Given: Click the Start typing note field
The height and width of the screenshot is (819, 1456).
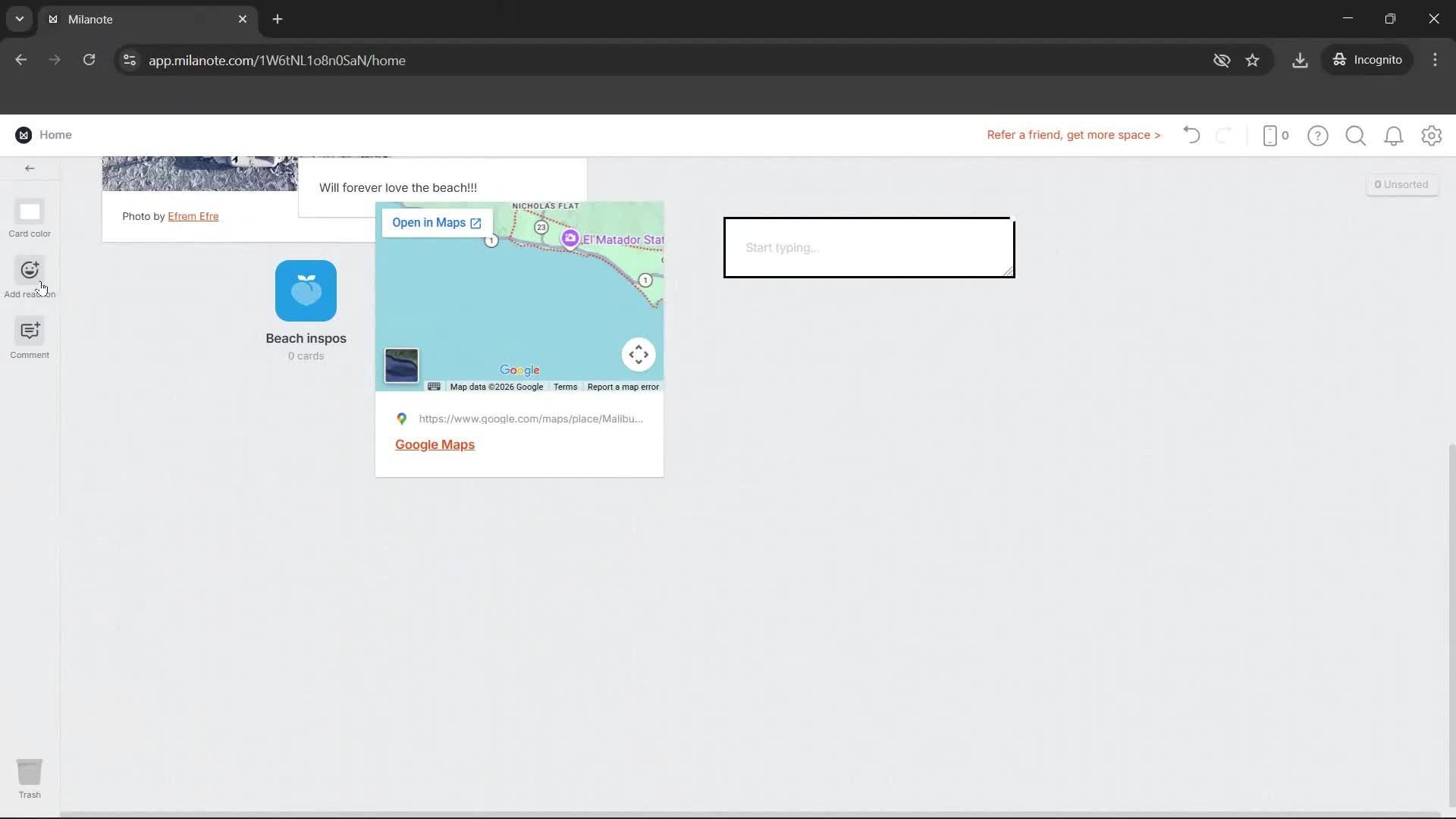Looking at the screenshot, I should pyautogui.click(x=868, y=247).
